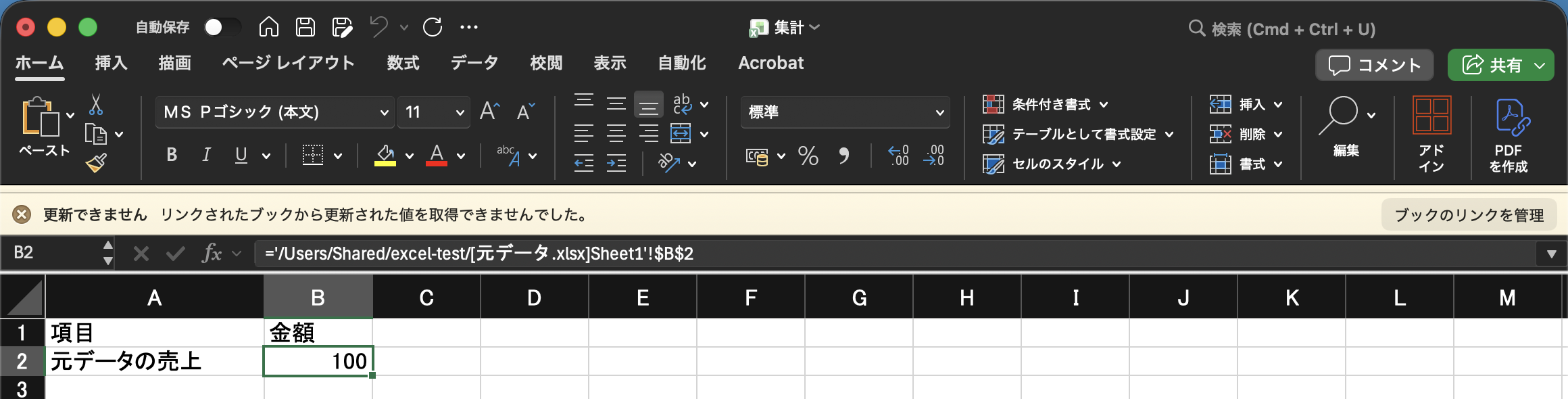The height and width of the screenshot is (399, 1568).
Task: Select the ホーム ribbon tab
Action: tap(39, 63)
